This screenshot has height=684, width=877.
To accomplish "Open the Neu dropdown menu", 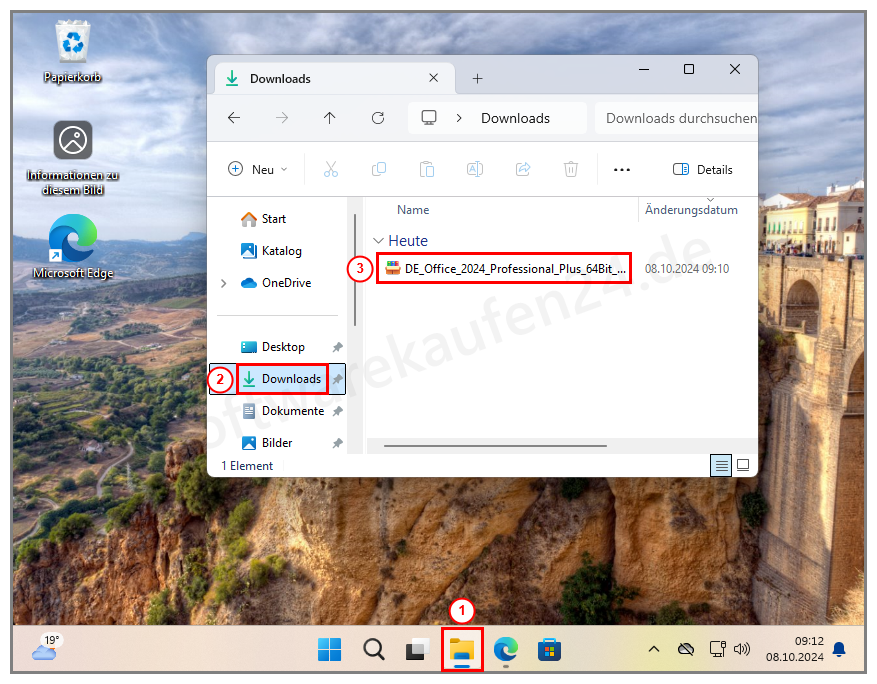I will click(258, 169).
